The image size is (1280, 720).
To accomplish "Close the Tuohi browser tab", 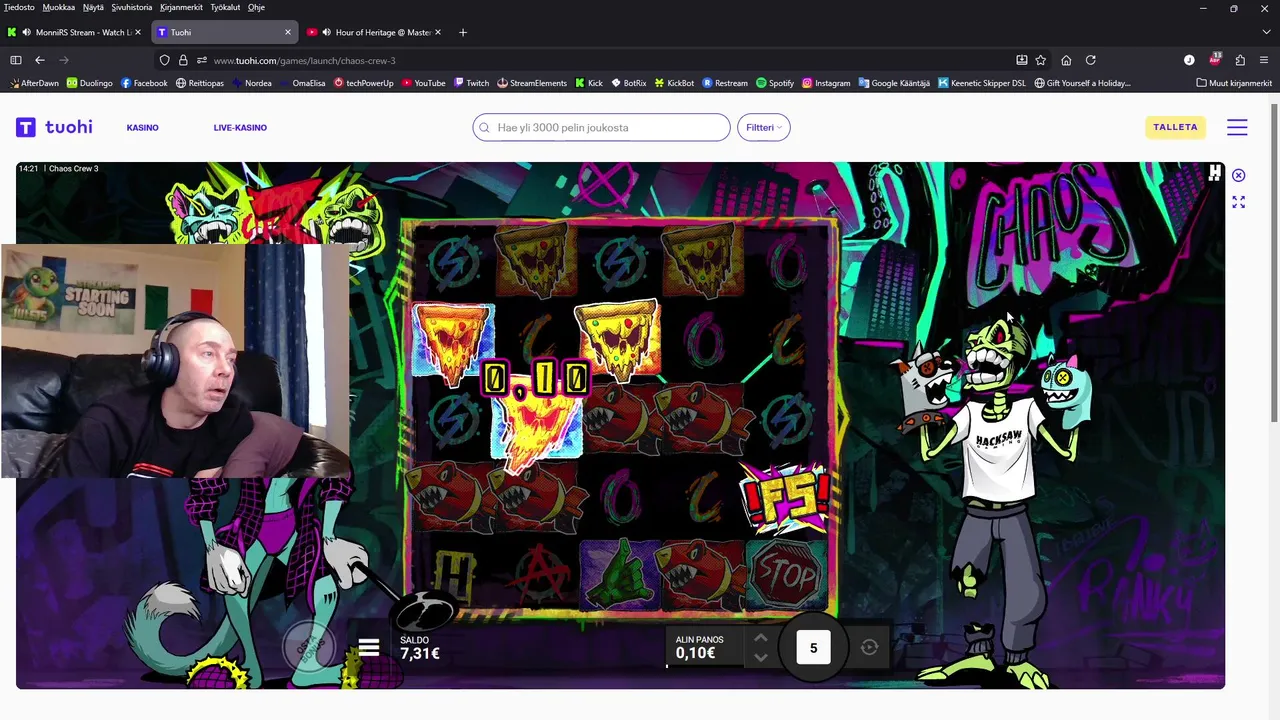I will pos(288,32).
